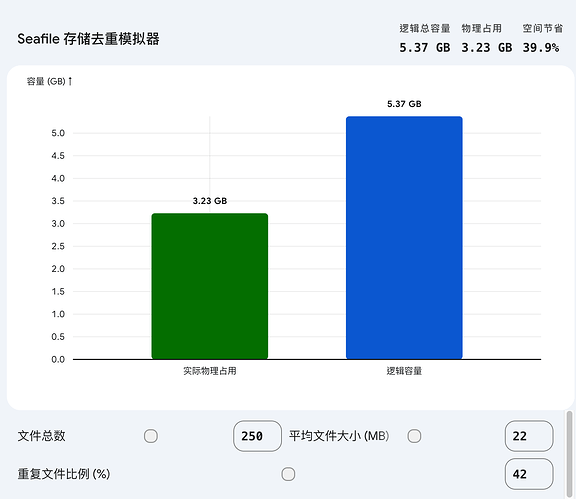The height and width of the screenshot is (499, 576).
Task: Click the green 实际物理占用 bar
Action: pos(210,286)
